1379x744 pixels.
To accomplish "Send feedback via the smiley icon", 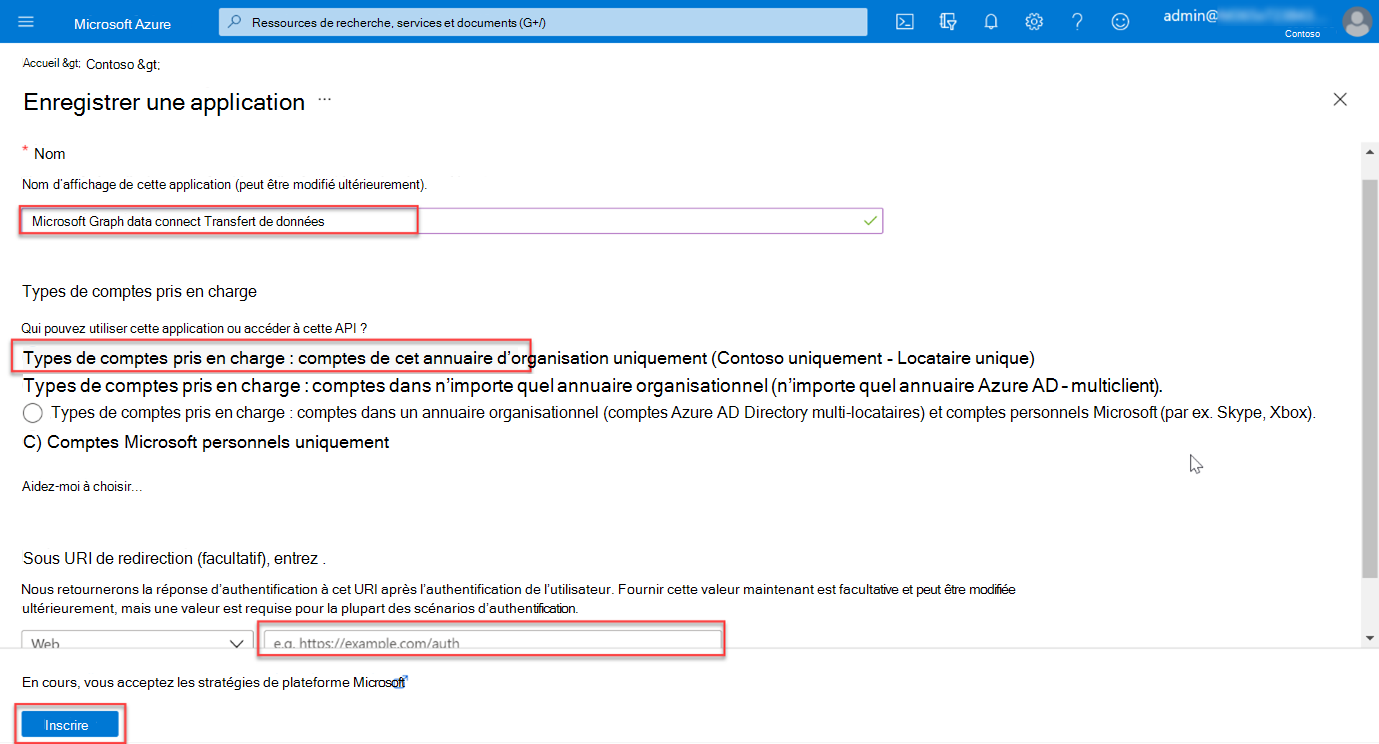I will point(1119,21).
